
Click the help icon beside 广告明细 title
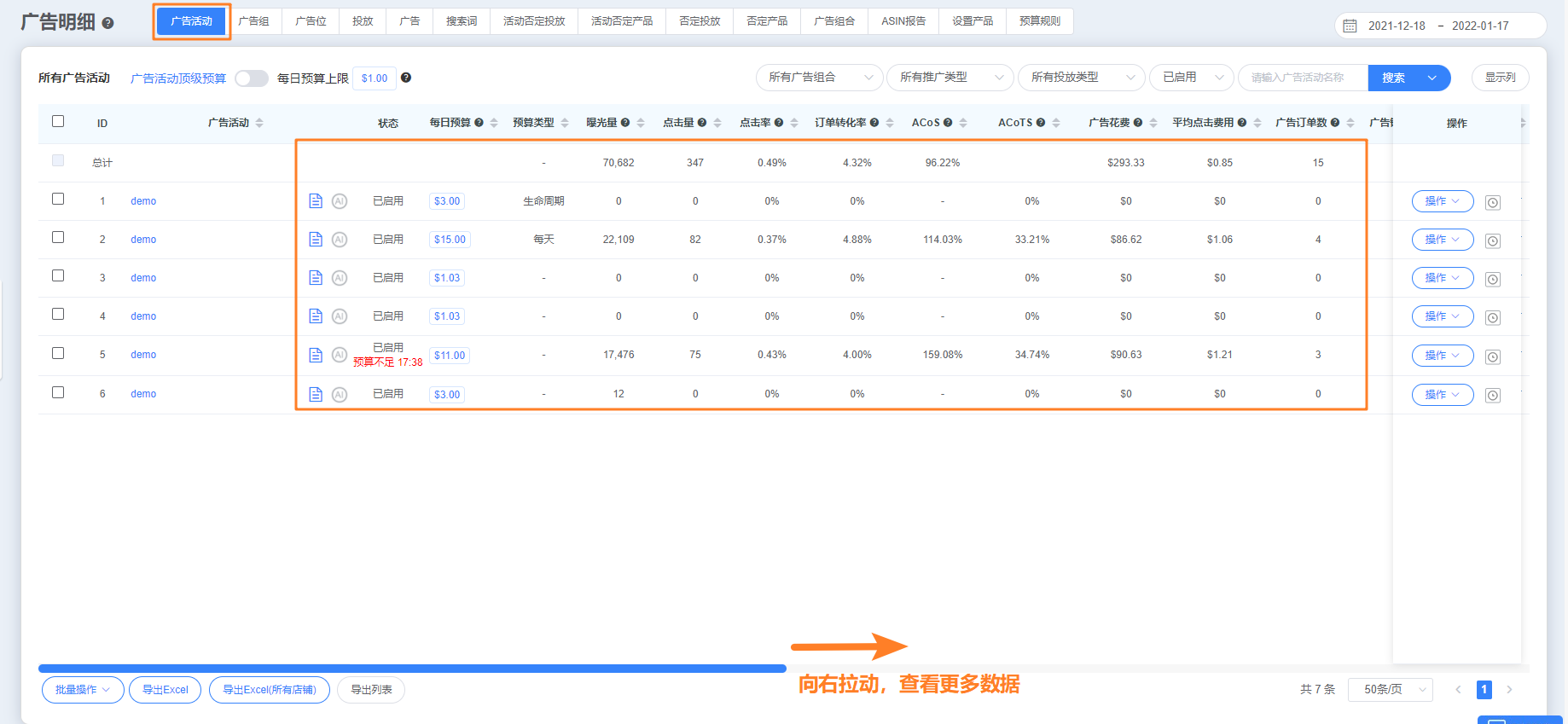click(107, 23)
